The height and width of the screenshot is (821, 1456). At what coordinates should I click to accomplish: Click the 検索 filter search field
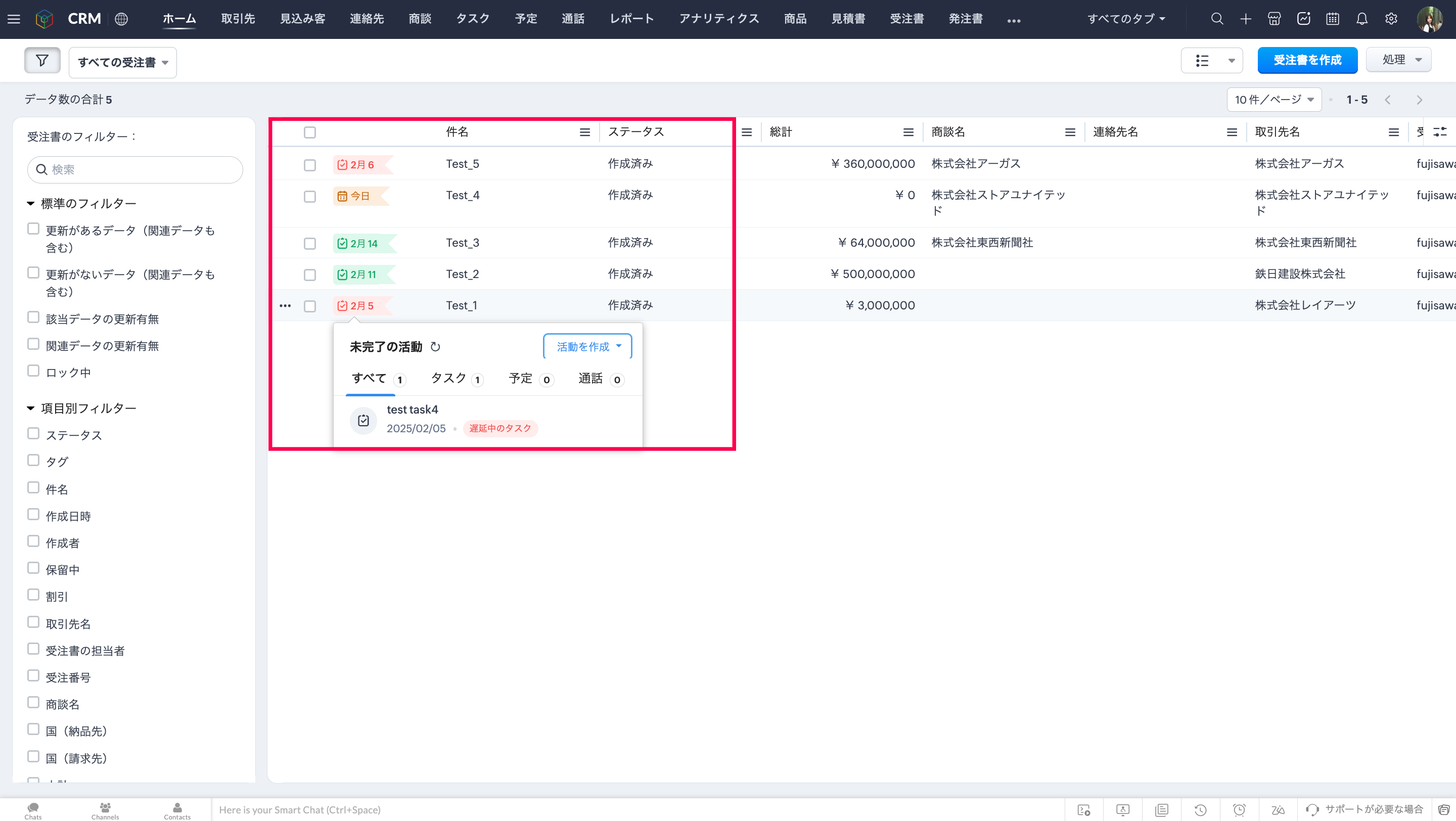pyautogui.click(x=135, y=169)
